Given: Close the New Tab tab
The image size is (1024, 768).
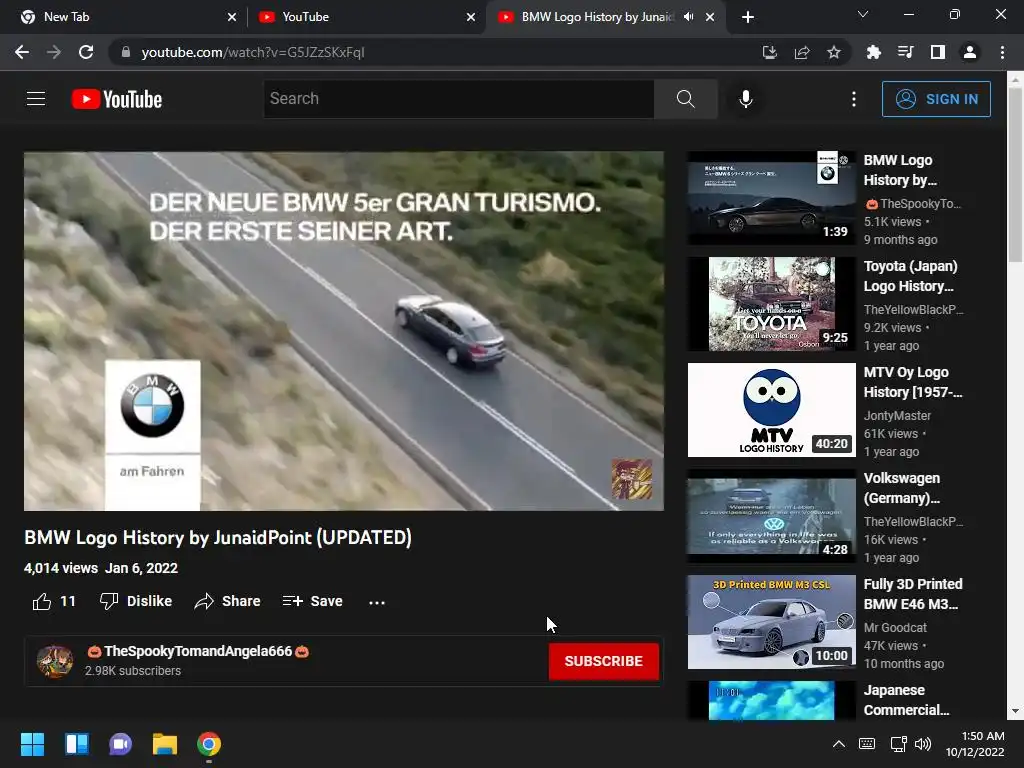Looking at the screenshot, I should click(232, 17).
